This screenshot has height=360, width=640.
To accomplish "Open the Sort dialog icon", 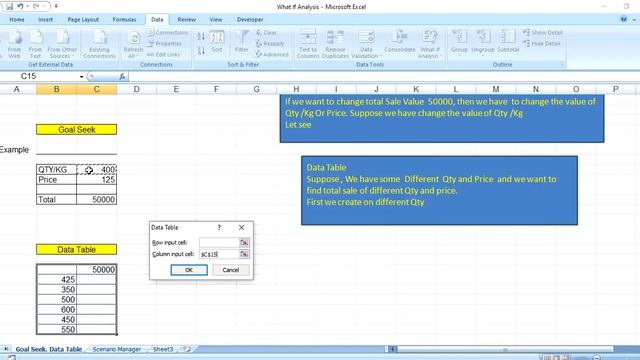I will point(217,42).
